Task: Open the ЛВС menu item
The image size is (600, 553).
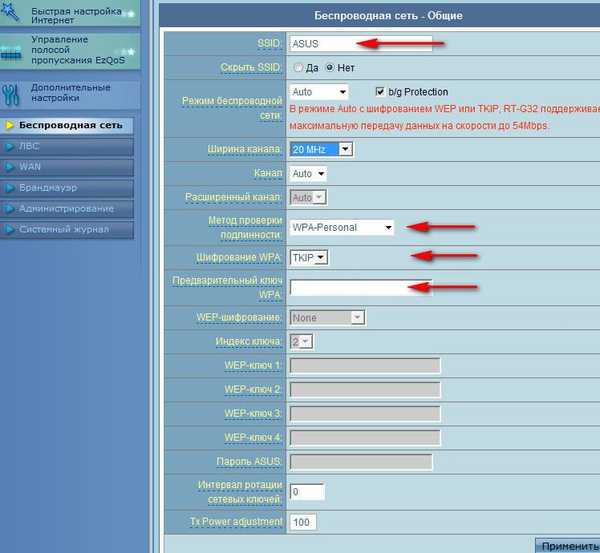Action: coord(67,147)
